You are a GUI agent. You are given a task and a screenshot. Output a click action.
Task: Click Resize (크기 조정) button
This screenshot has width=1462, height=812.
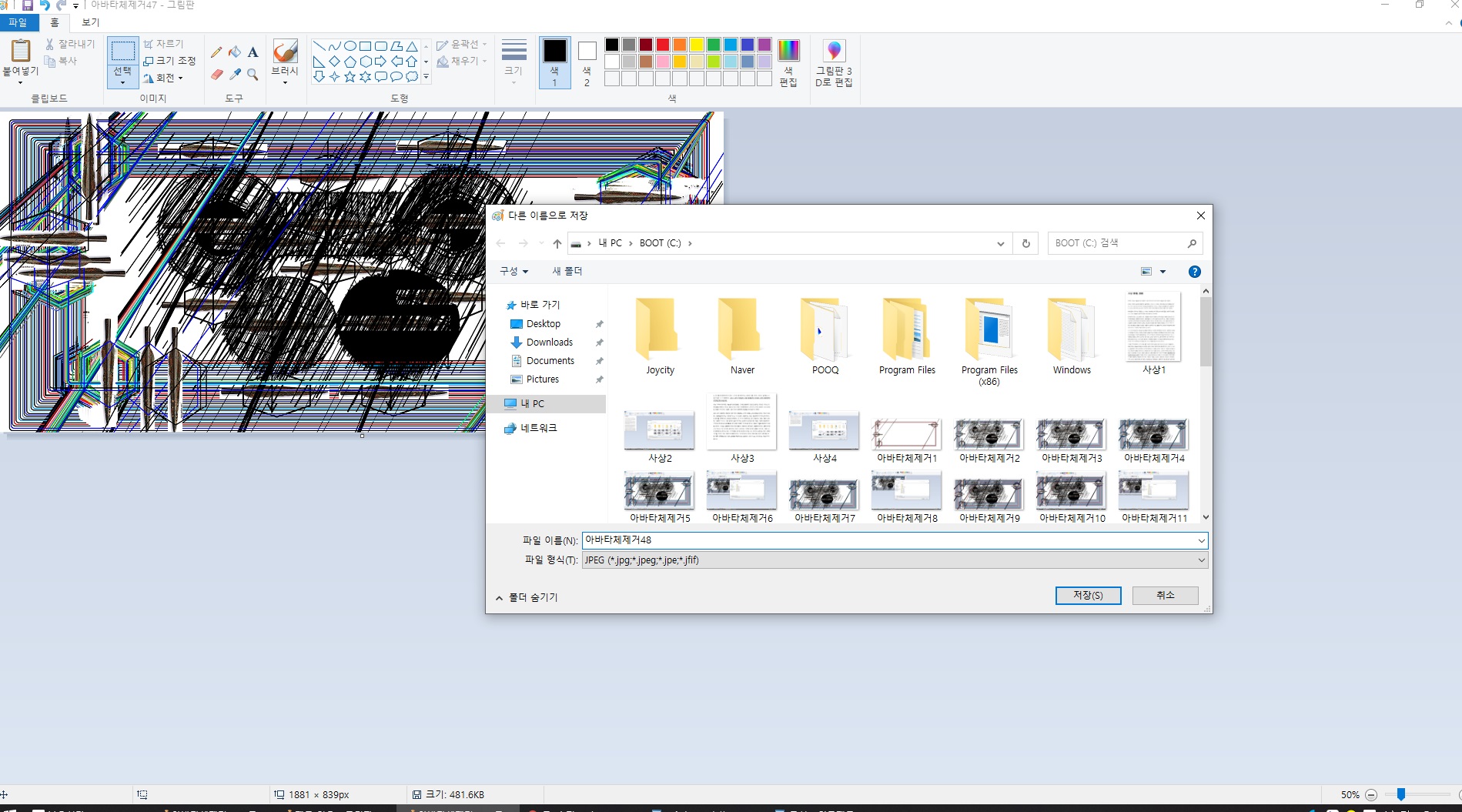point(169,61)
